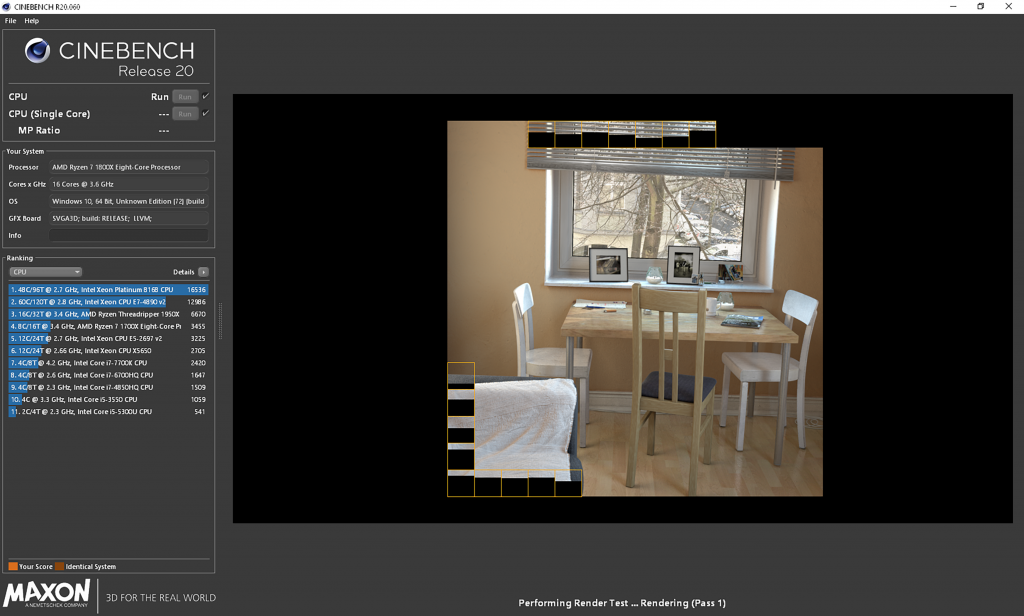This screenshot has height=616, width=1024.
Task: Select ranking entry Intel Core i5-3550 CPU
Action: [108, 399]
